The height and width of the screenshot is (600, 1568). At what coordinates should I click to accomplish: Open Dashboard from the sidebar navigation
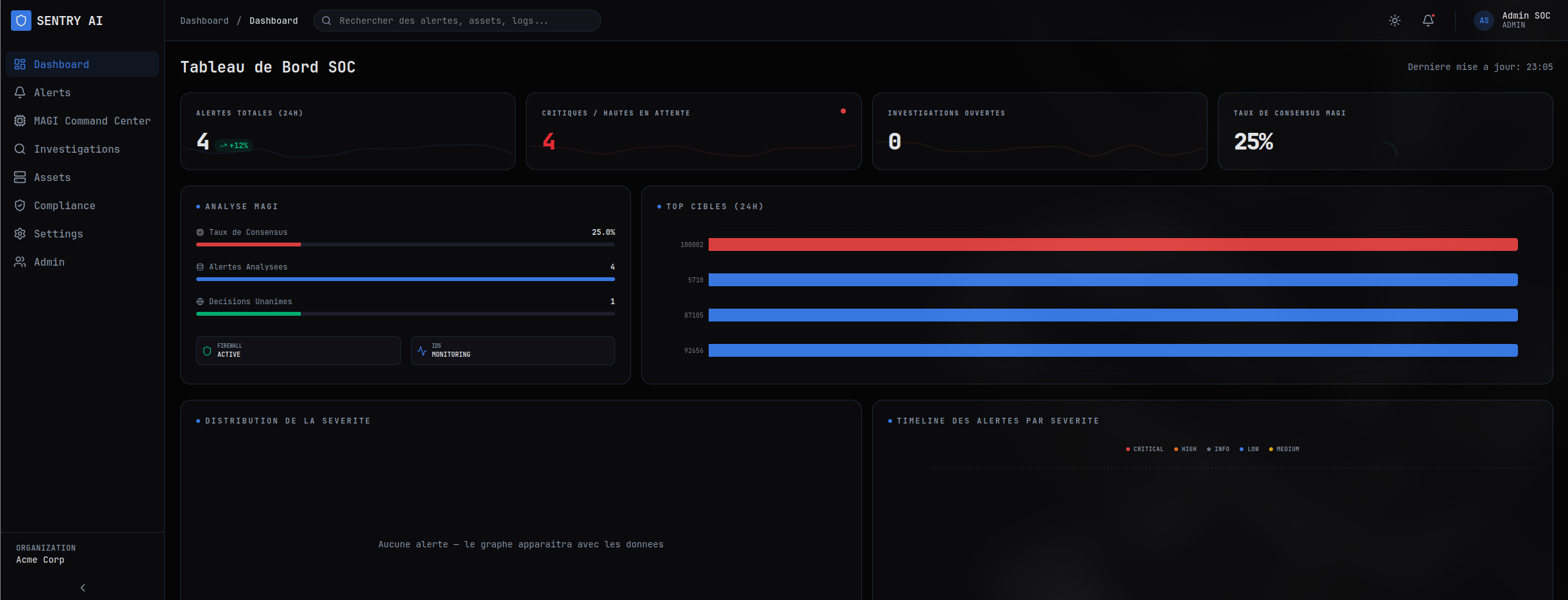(x=61, y=64)
